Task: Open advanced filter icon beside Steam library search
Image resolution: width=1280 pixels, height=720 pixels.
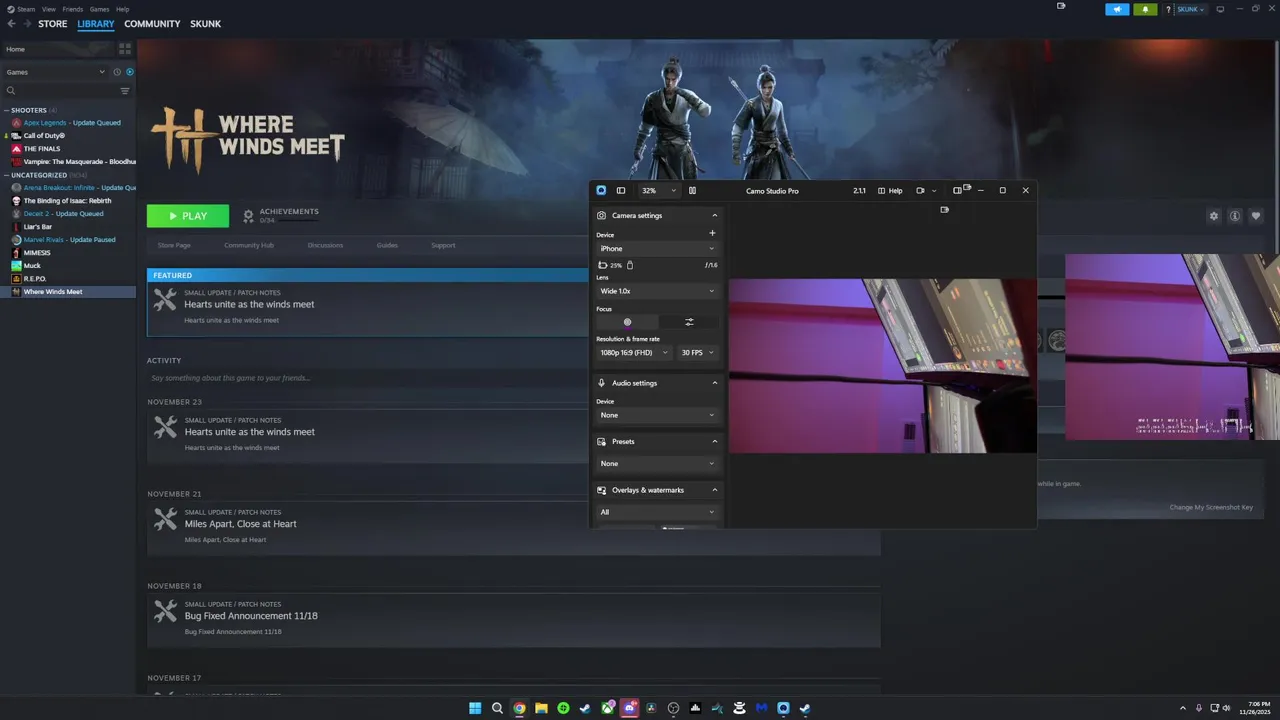Action: pyautogui.click(x=125, y=91)
